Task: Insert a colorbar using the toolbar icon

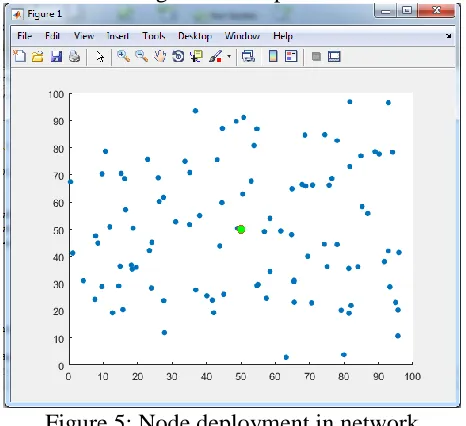Action: click(x=273, y=56)
